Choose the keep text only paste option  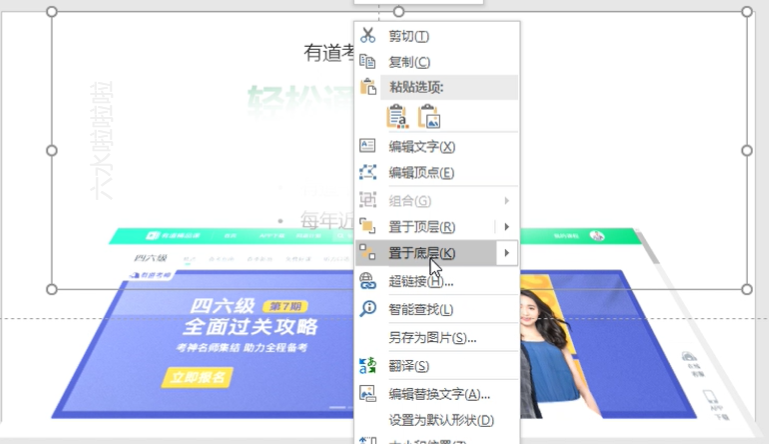398,117
